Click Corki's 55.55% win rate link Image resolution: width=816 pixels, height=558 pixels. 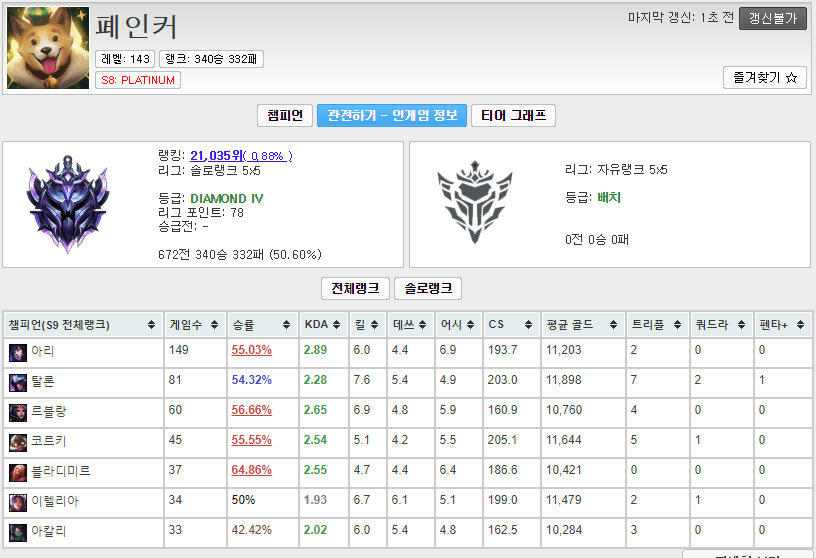pyautogui.click(x=251, y=440)
